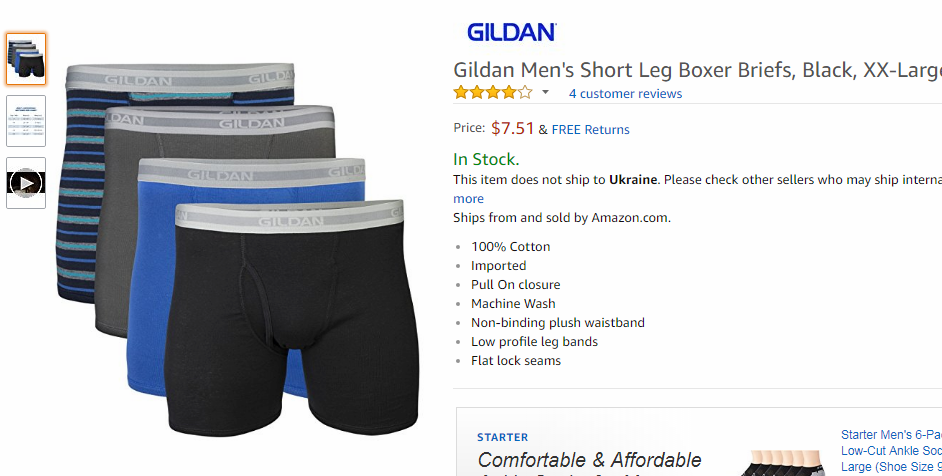Open the size chart thumbnail image
The image size is (942, 476).
click(26, 121)
